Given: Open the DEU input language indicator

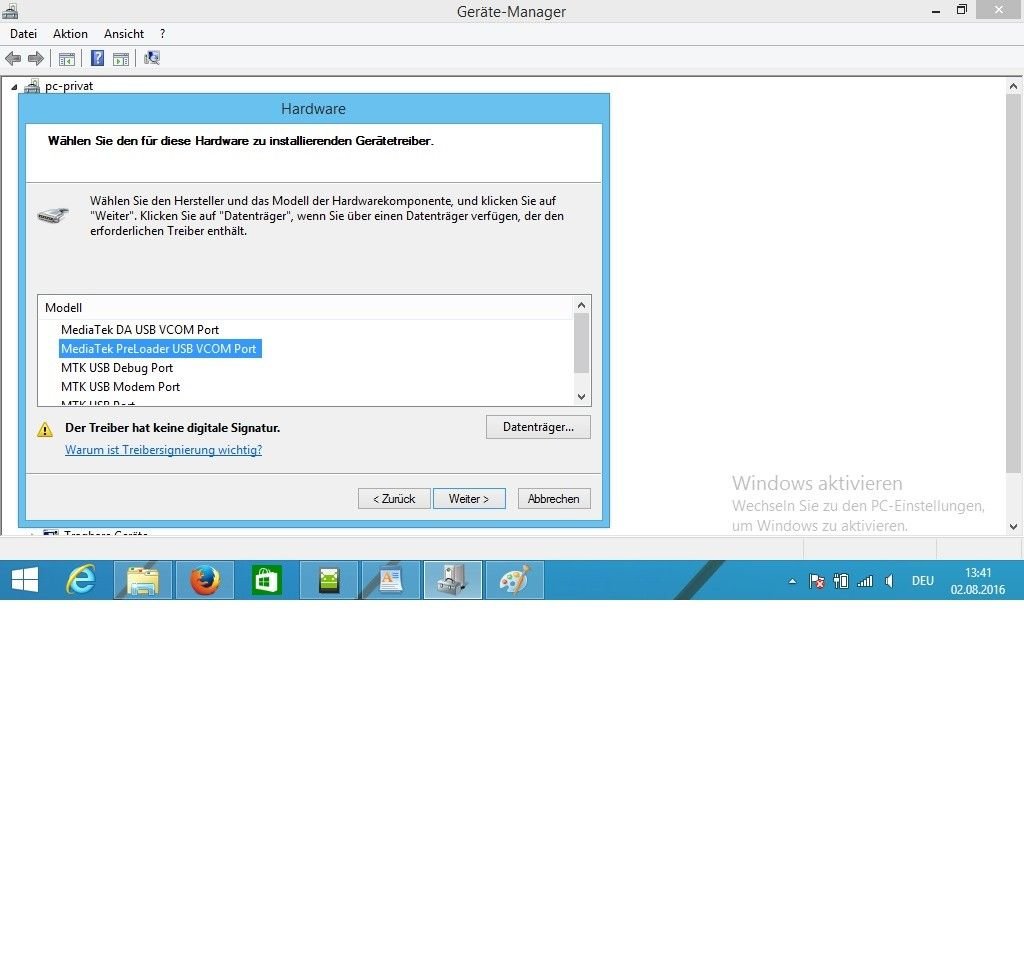Looking at the screenshot, I should click(x=923, y=581).
